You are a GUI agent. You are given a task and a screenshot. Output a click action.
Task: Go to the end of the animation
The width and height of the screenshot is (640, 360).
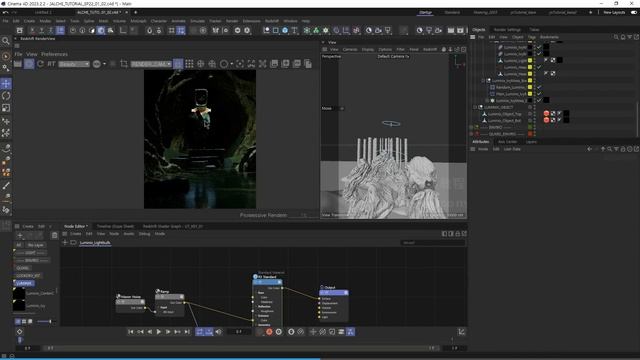coord(187,332)
